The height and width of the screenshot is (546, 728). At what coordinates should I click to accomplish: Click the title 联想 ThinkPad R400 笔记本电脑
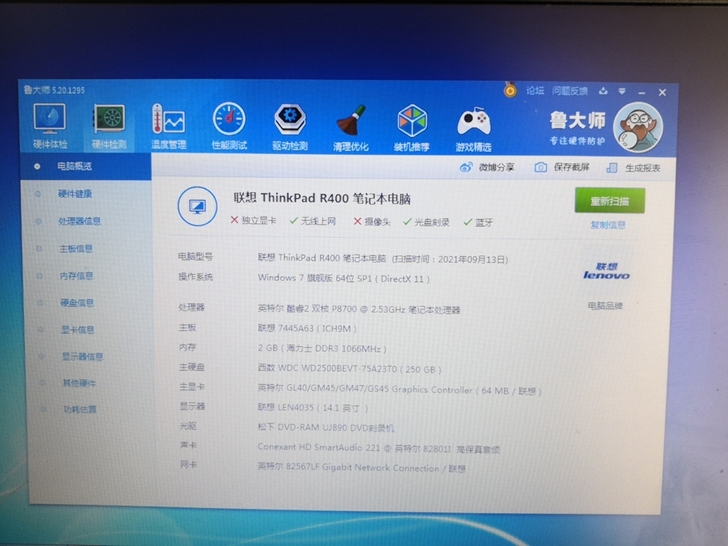(x=322, y=198)
